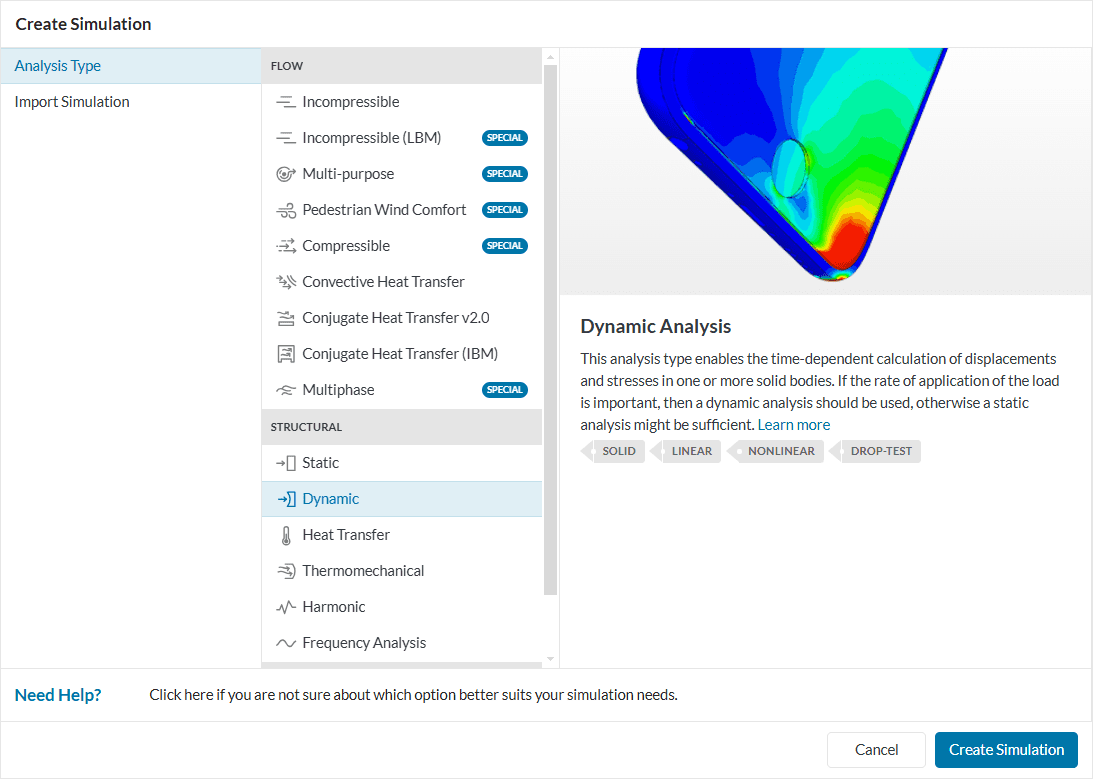Image resolution: width=1093 pixels, height=779 pixels.
Task: Click the Harmonic waveform icon
Action: [284, 606]
